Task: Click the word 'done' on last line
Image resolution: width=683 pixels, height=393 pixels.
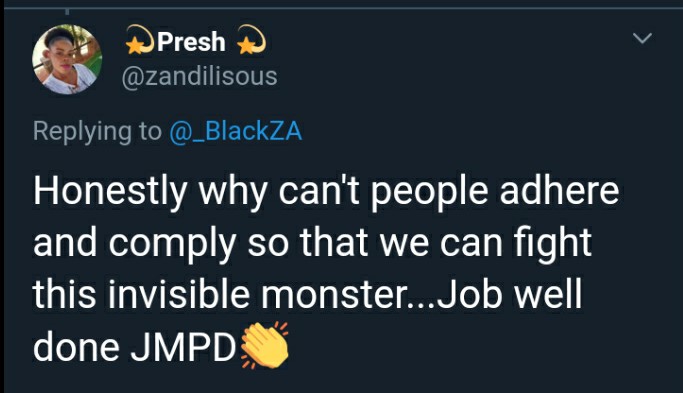Action: pyautogui.click(x=76, y=347)
